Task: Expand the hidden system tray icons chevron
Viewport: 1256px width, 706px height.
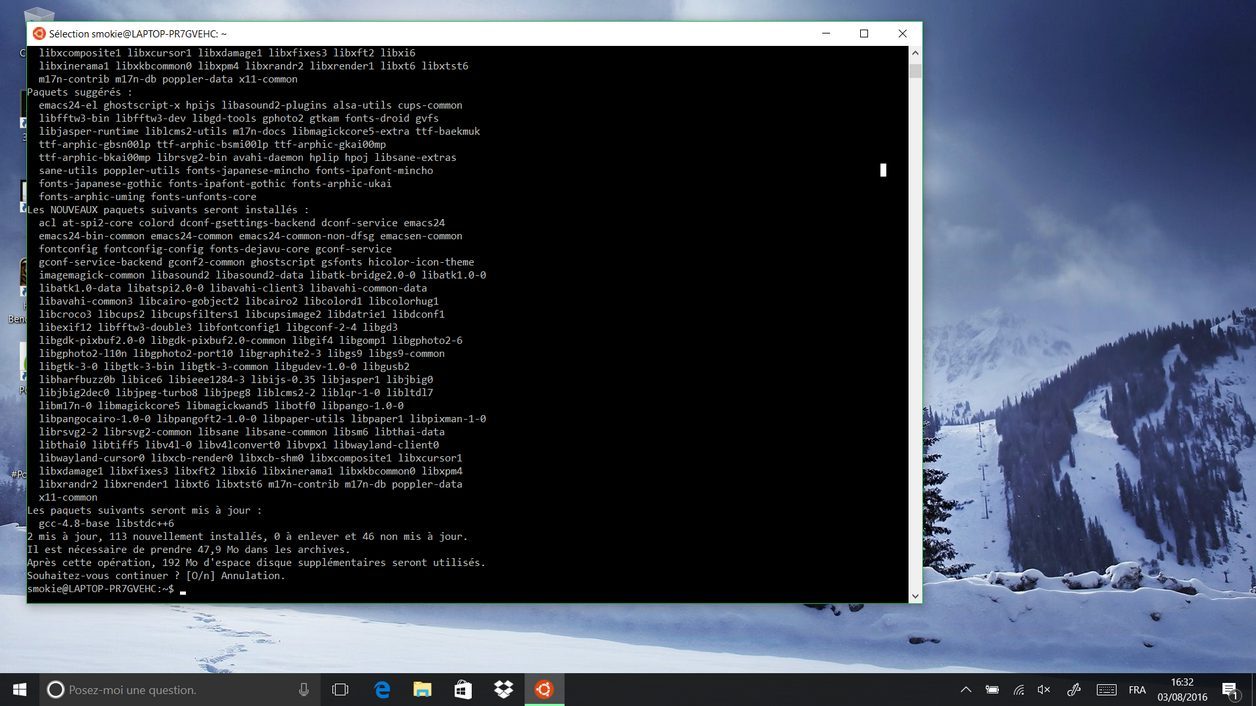Action: 966,689
